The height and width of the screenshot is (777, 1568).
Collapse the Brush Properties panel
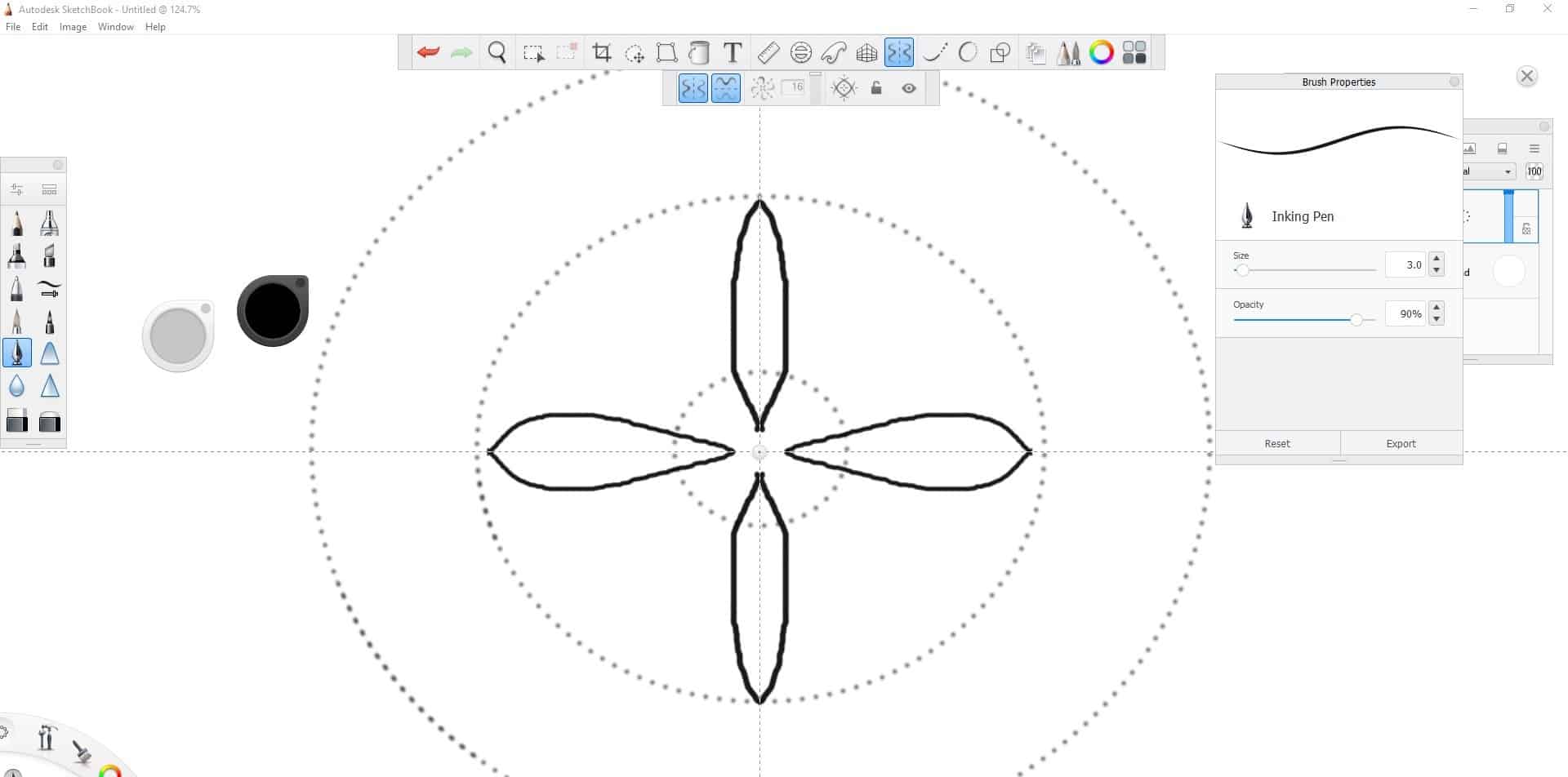[1453, 82]
